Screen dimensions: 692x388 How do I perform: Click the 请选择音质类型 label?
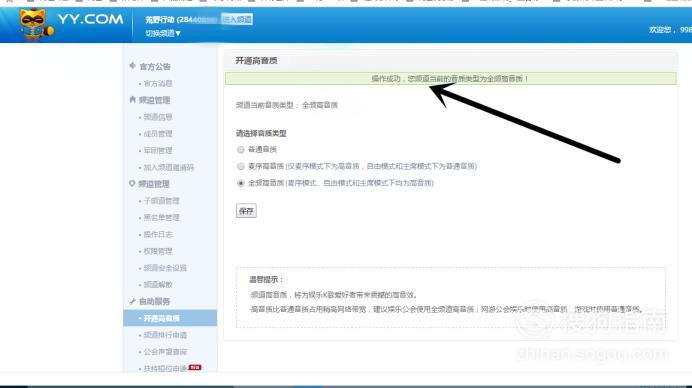point(261,133)
